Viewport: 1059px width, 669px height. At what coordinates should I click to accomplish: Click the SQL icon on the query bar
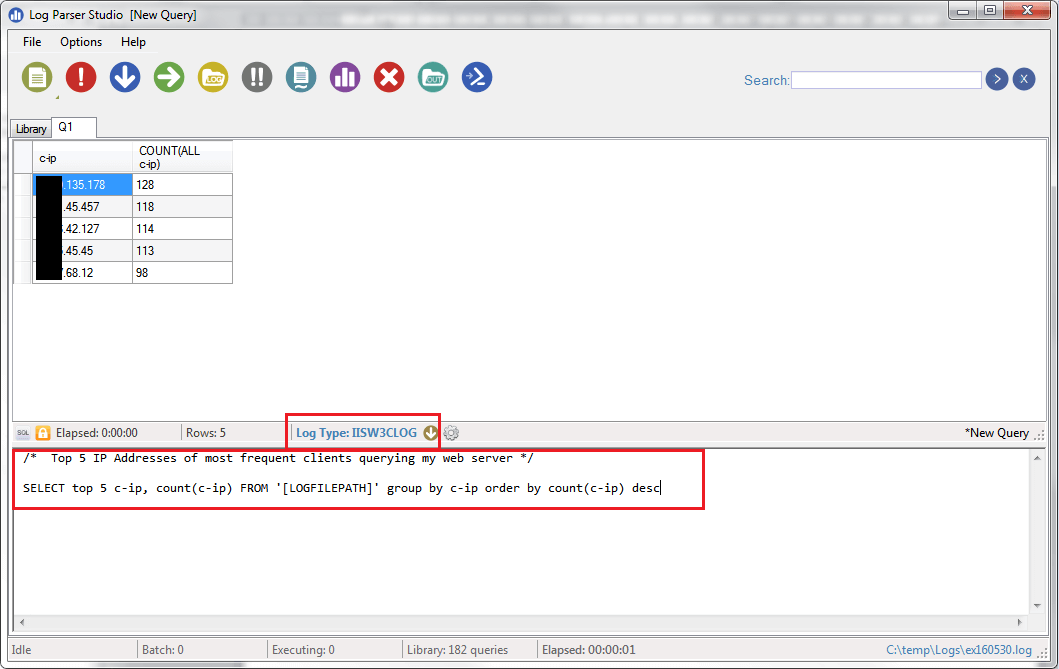click(x=23, y=433)
